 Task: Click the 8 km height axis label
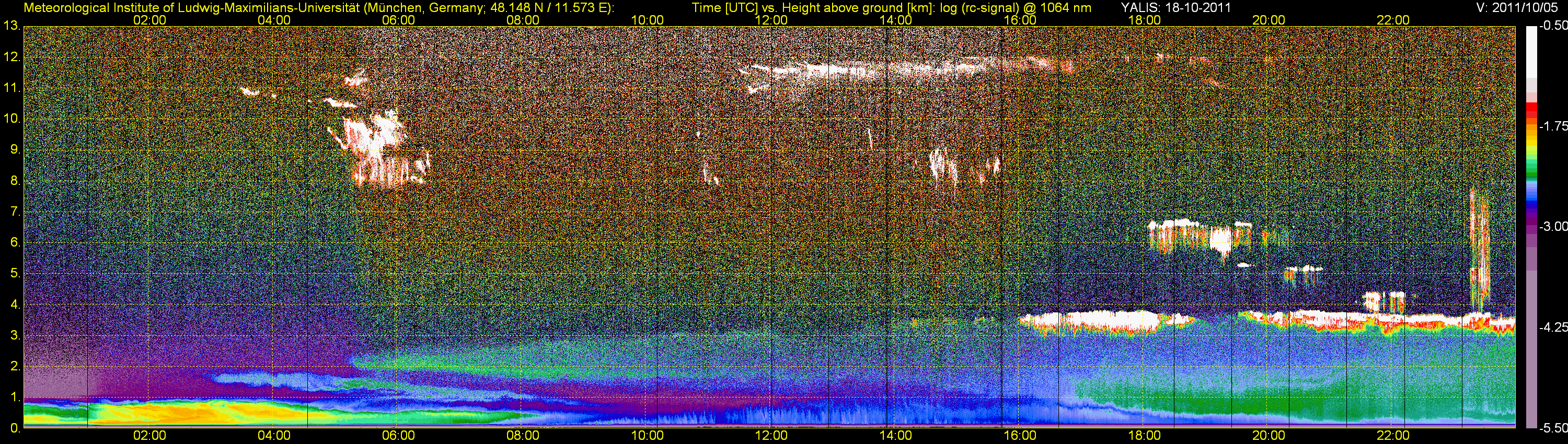pos(16,181)
